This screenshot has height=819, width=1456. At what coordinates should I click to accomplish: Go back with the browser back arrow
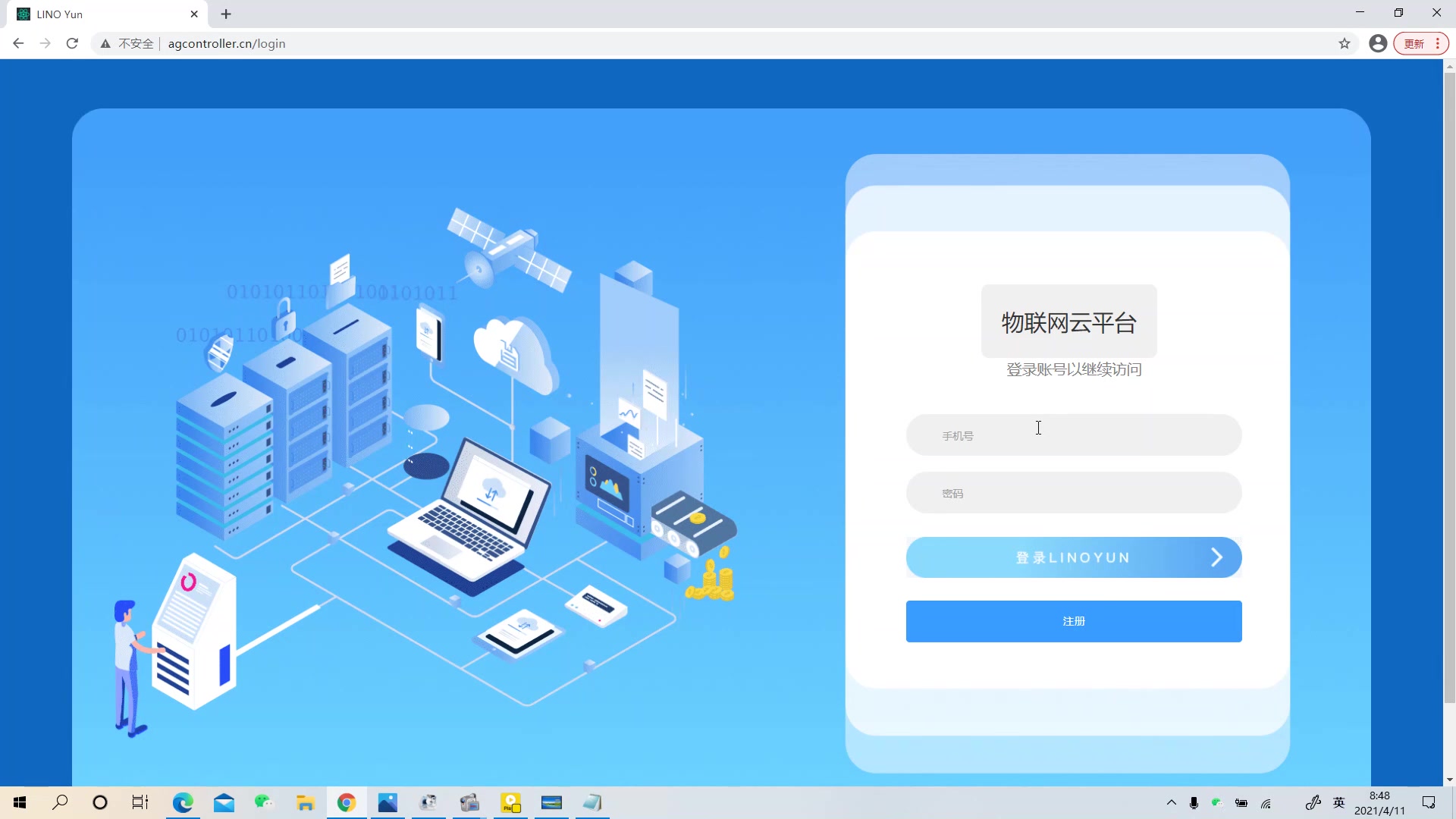click(x=18, y=43)
